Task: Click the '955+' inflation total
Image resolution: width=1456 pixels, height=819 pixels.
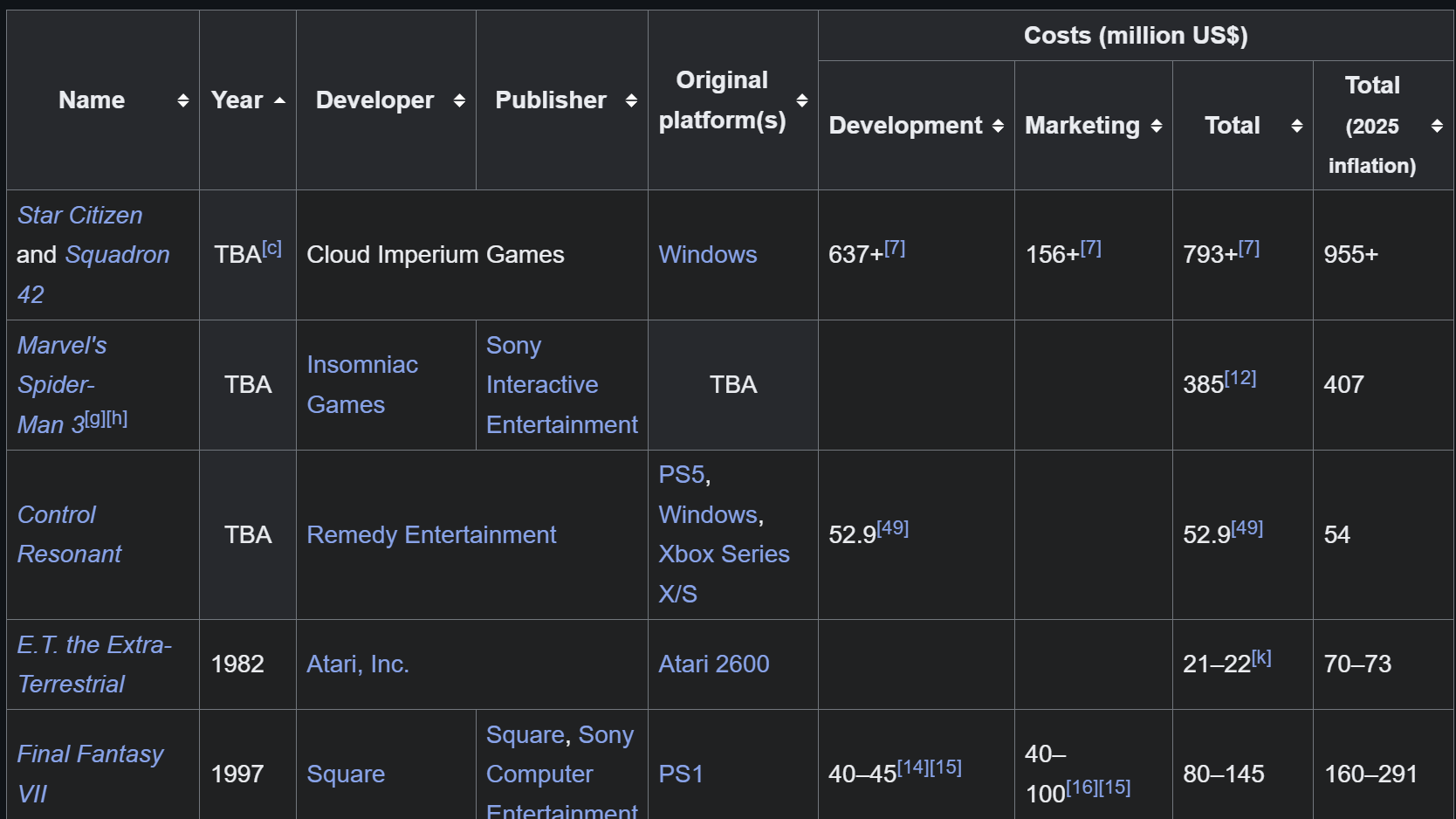Action: tap(1350, 255)
